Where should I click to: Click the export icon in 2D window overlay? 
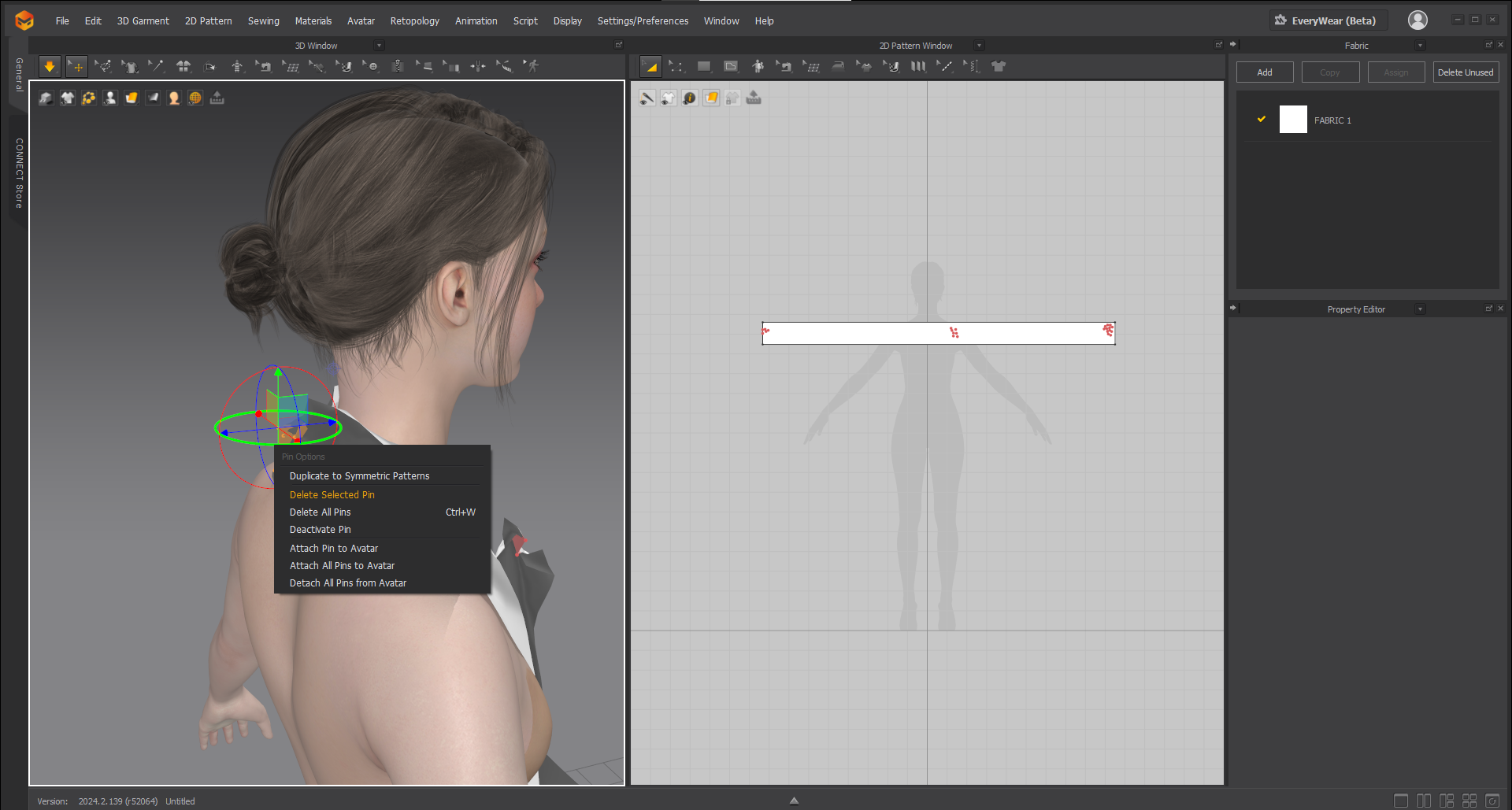pos(754,98)
